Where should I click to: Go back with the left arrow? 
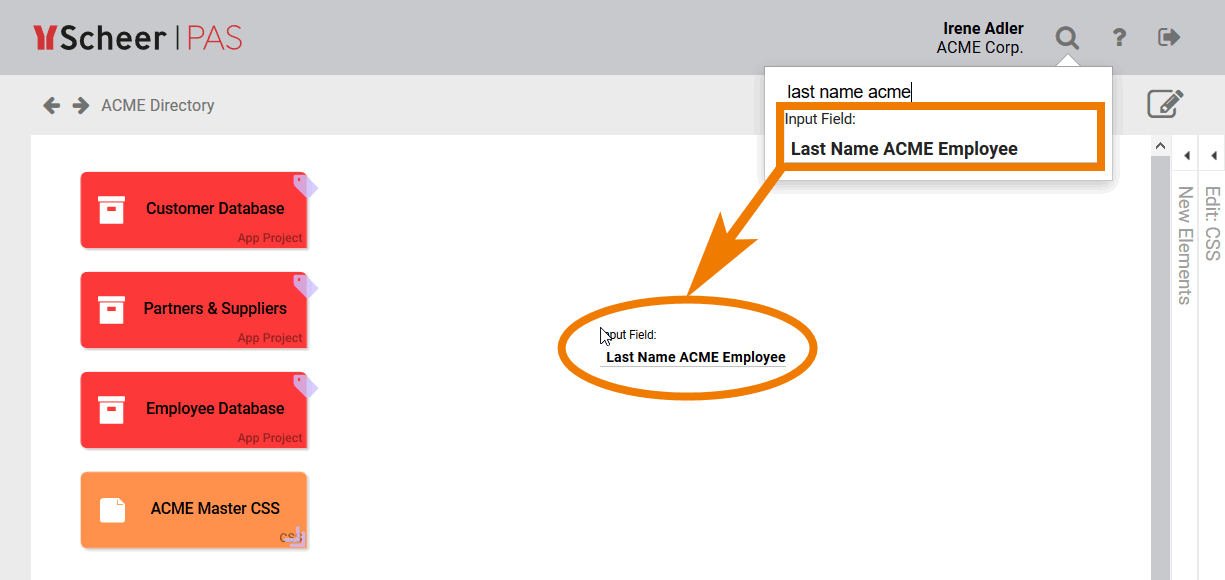point(51,105)
